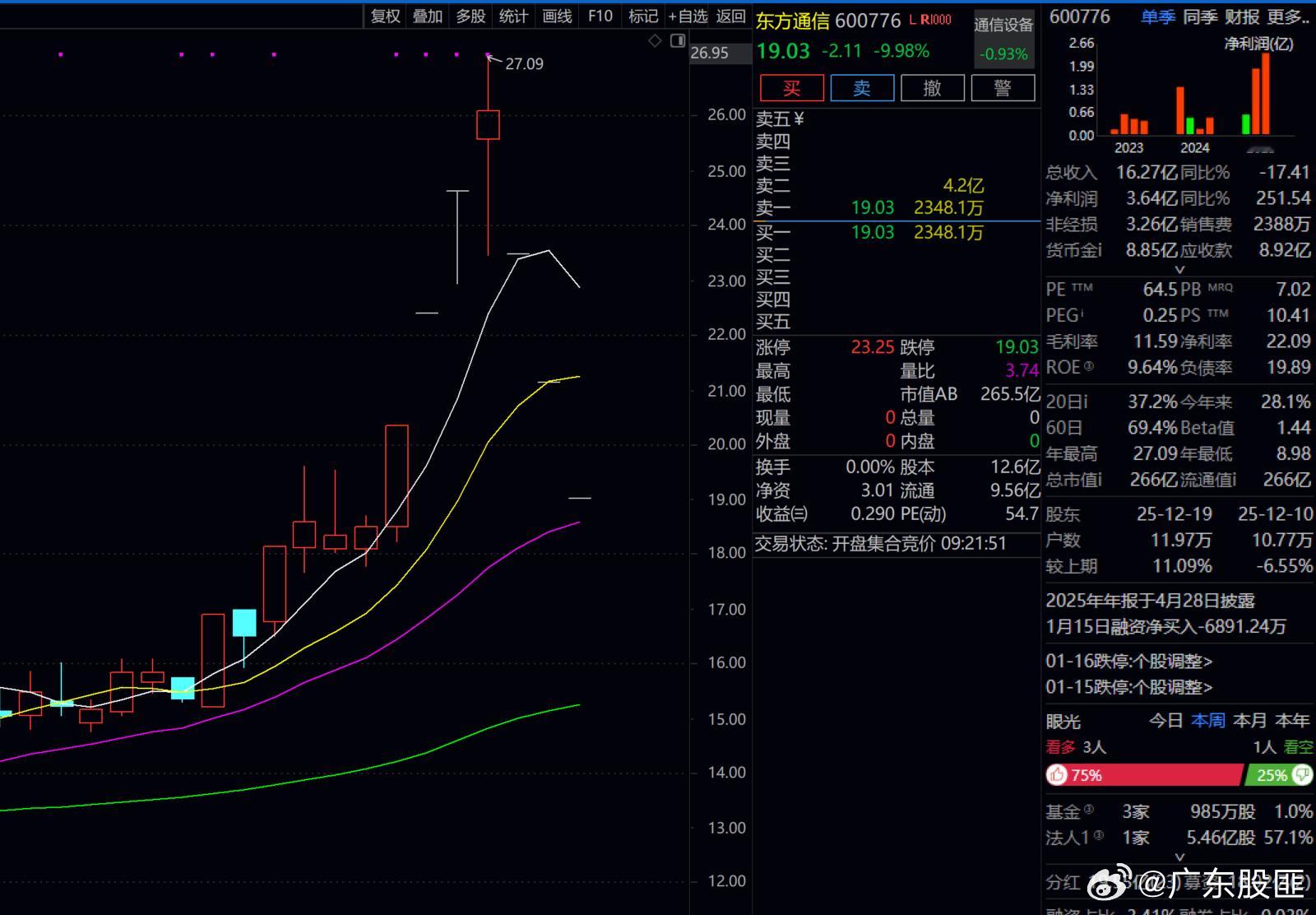Open the 通信设备 sector block
This screenshot has width=1316, height=915.
pos(1003,38)
